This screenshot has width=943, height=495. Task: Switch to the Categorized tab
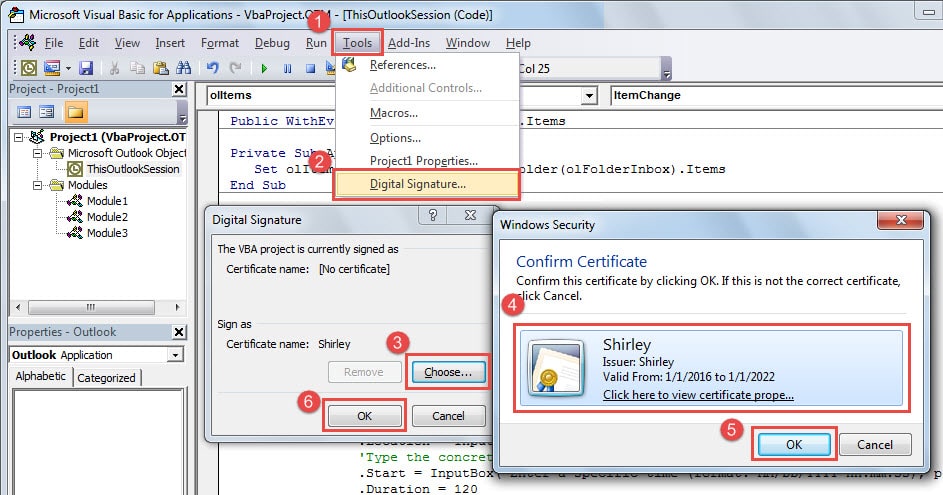tap(106, 378)
